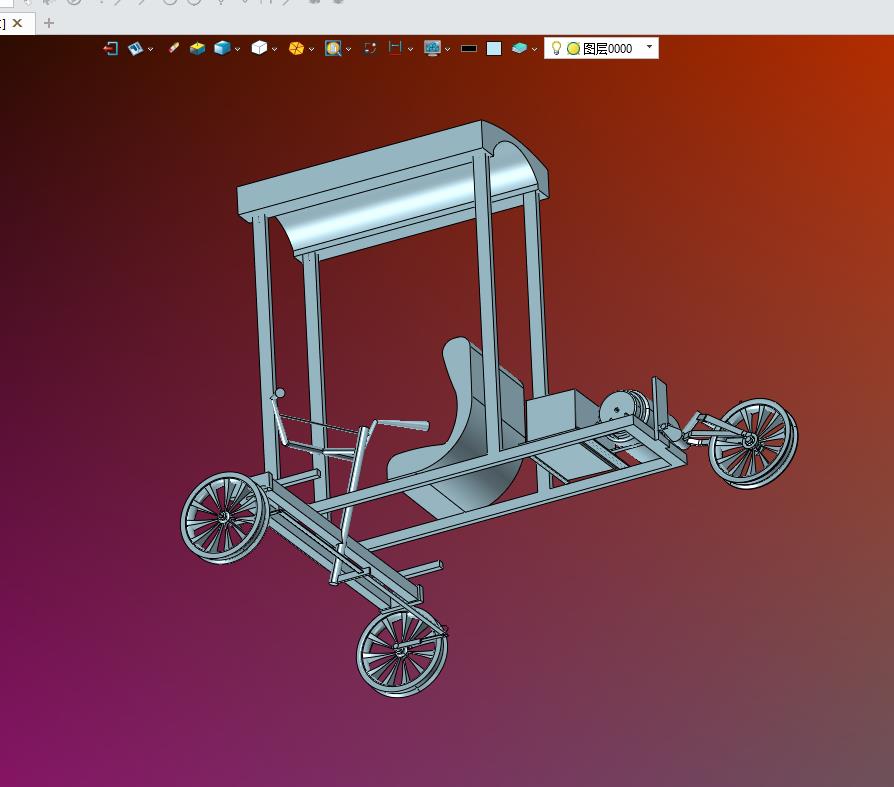
Task: Open the white cube view dropdown
Action: [x=274, y=49]
